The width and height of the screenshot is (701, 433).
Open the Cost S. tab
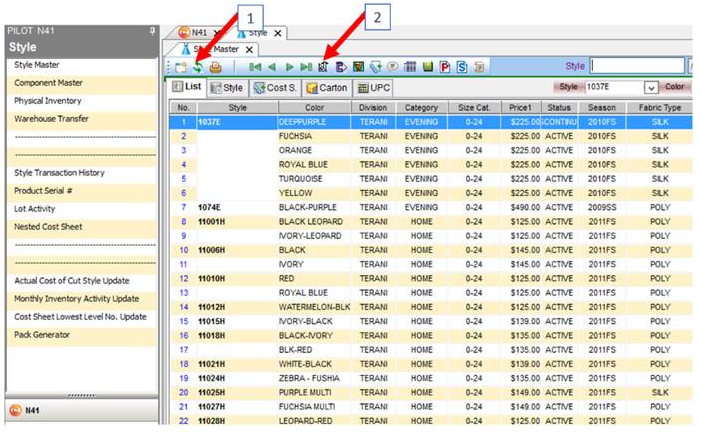(275, 88)
